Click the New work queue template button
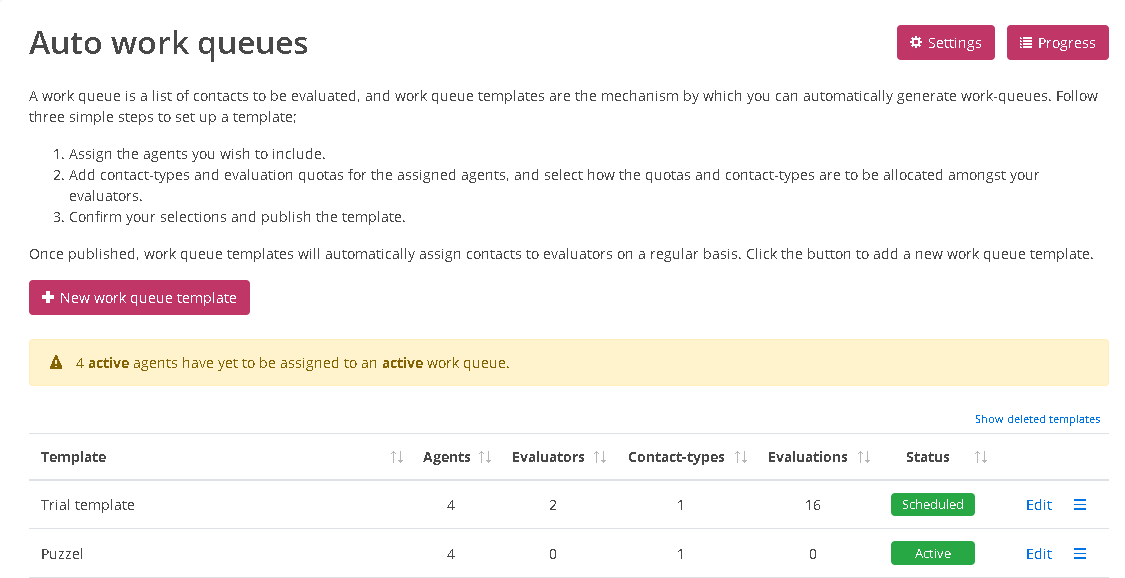This screenshot has height=578, width=1125. point(139,297)
